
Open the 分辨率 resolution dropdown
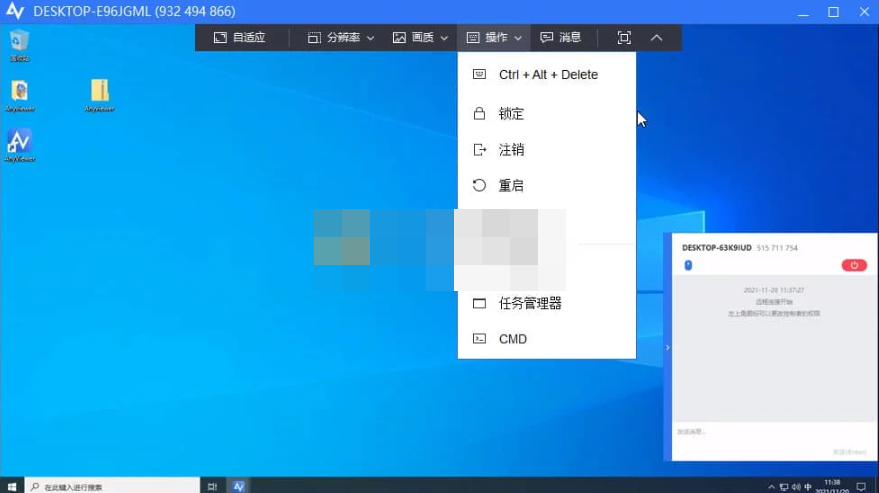(x=340, y=38)
